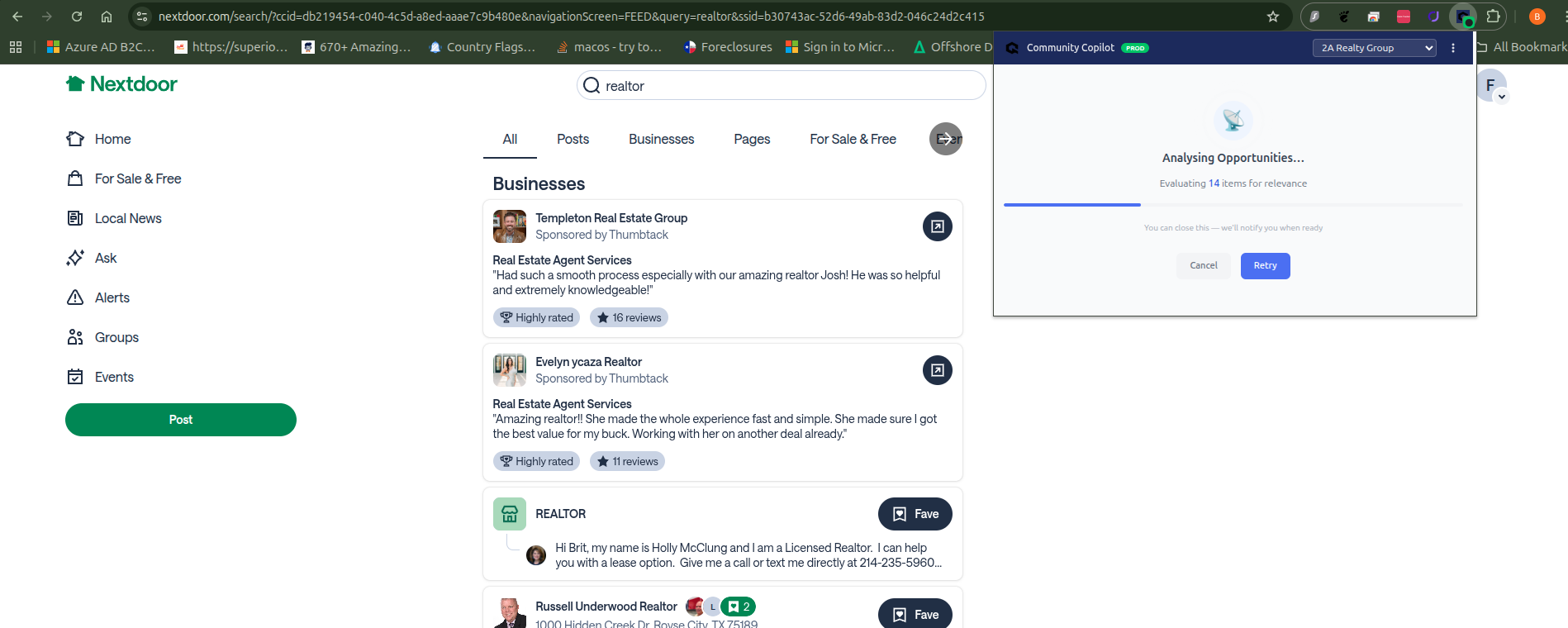Image resolution: width=1568 pixels, height=628 pixels.
Task: Reload the Nextdoor page
Action: (77, 17)
